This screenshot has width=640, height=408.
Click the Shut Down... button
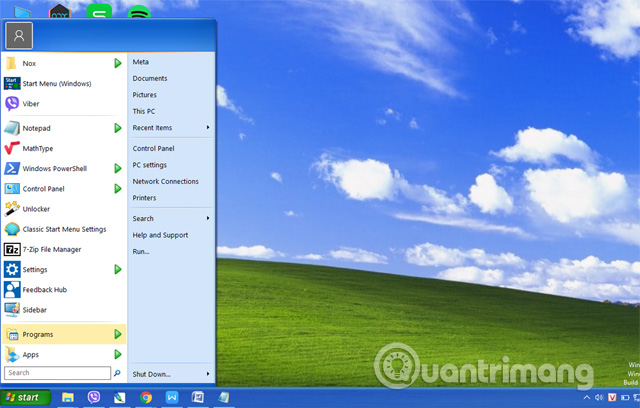click(152, 374)
